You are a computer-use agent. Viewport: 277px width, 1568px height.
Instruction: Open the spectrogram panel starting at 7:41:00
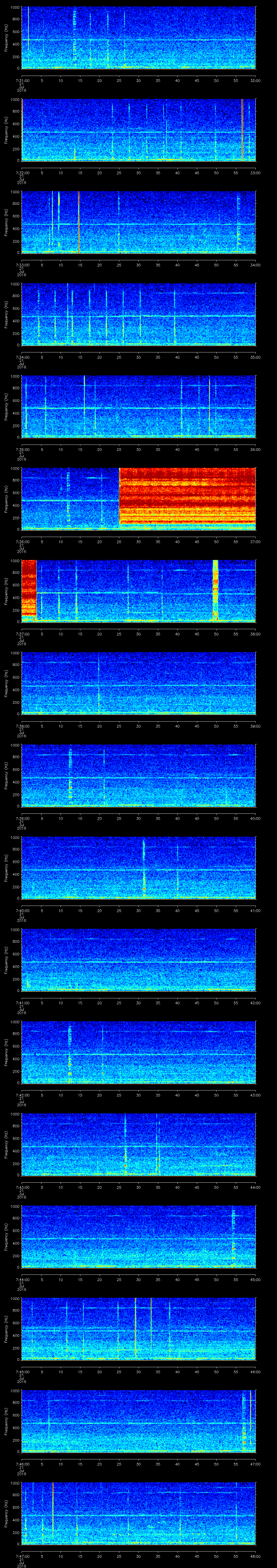(139, 960)
